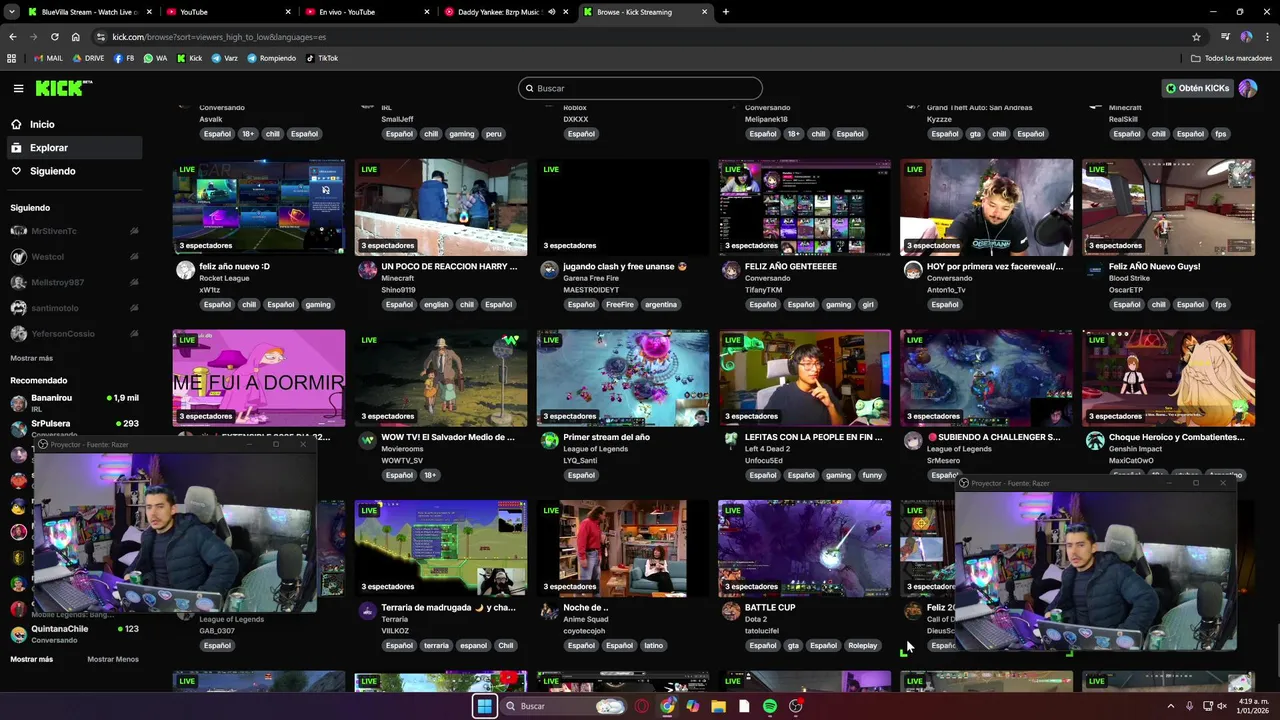Switch to the Daddy Yankee Bzrp Music tab
The height and width of the screenshot is (720, 1280).
coord(507,12)
